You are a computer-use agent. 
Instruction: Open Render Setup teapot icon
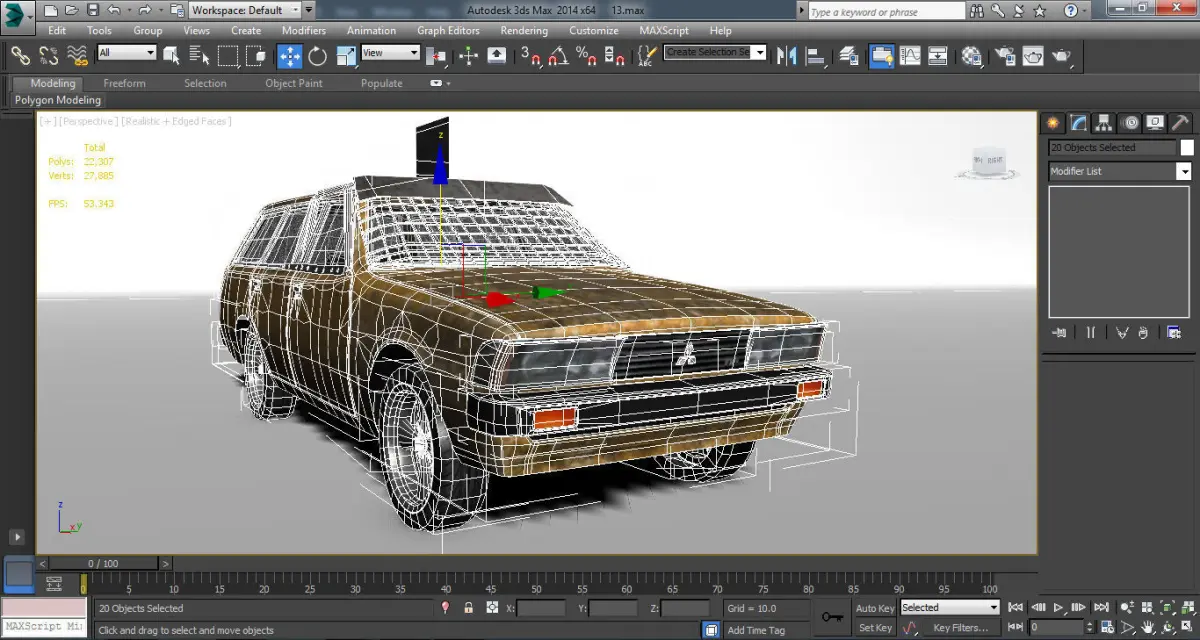(1004, 56)
